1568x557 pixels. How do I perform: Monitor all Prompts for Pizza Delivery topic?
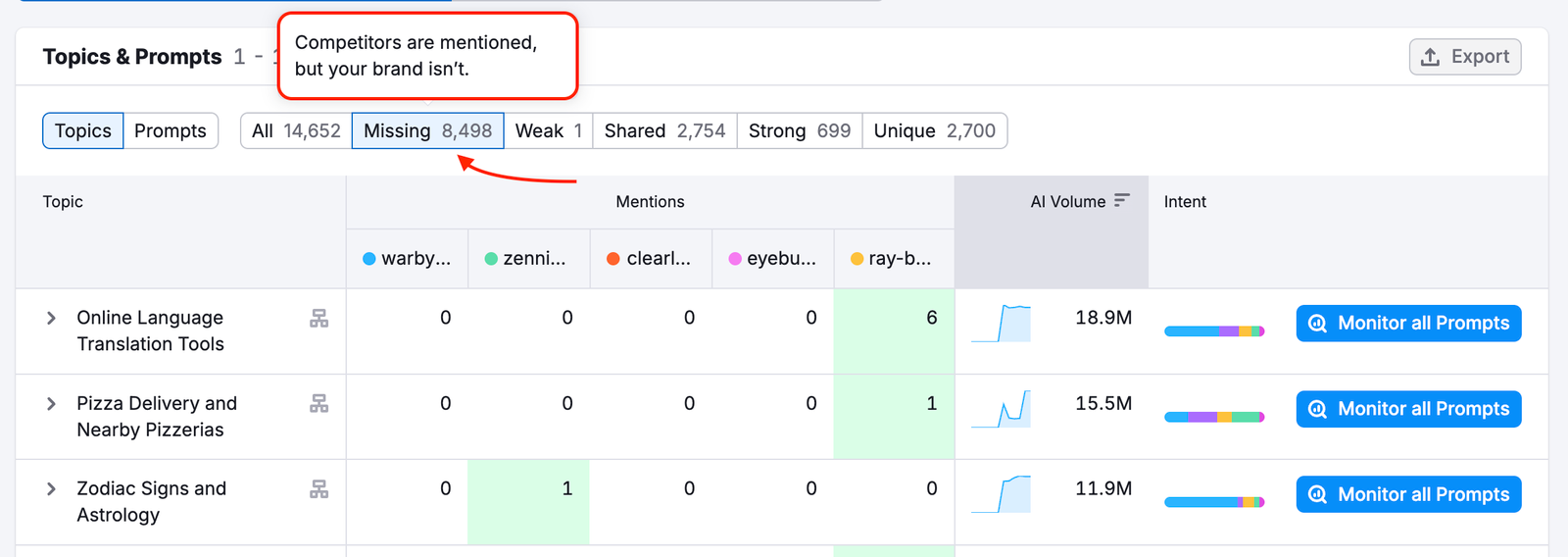tap(1408, 409)
